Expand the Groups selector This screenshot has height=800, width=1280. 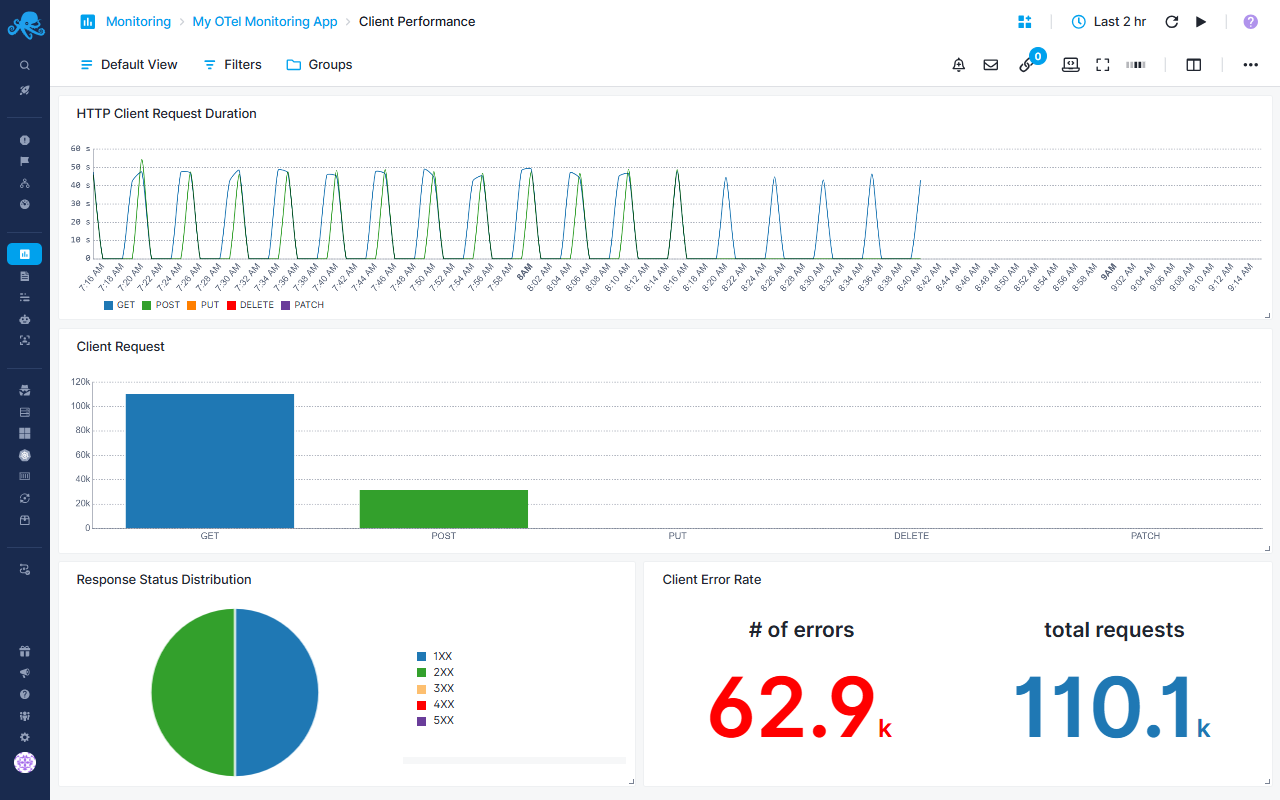[x=319, y=64]
